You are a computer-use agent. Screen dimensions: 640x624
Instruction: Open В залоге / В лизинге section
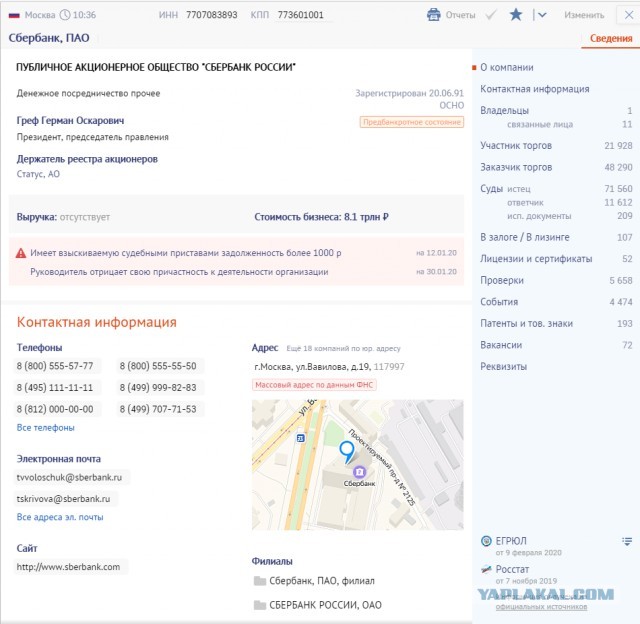(524, 237)
